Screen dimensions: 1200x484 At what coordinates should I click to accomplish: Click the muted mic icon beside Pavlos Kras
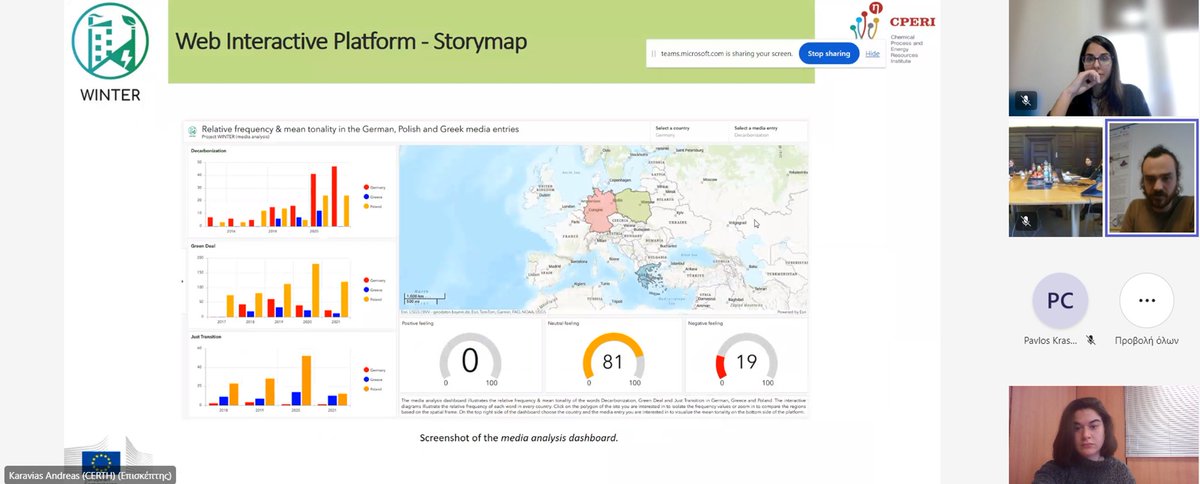pos(1091,340)
